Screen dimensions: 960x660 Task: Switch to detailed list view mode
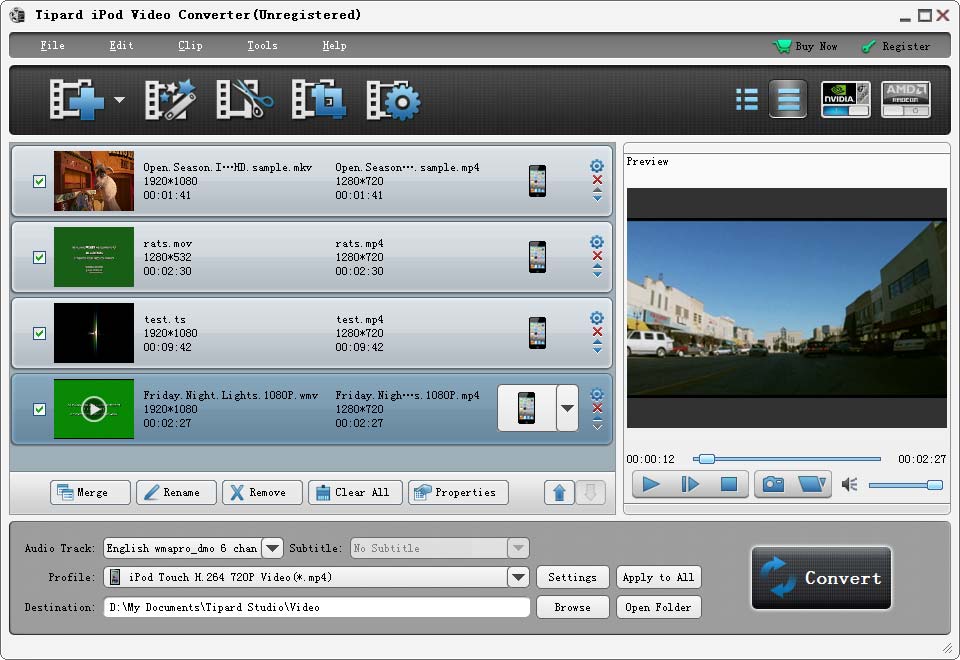pyautogui.click(x=788, y=99)
